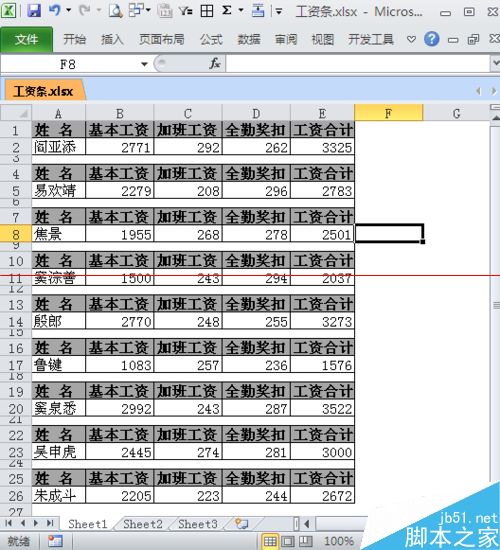Screen dimensions: 500x550
Task: Open Print Preview from quick access toolbar
Action: click(115, 11)
